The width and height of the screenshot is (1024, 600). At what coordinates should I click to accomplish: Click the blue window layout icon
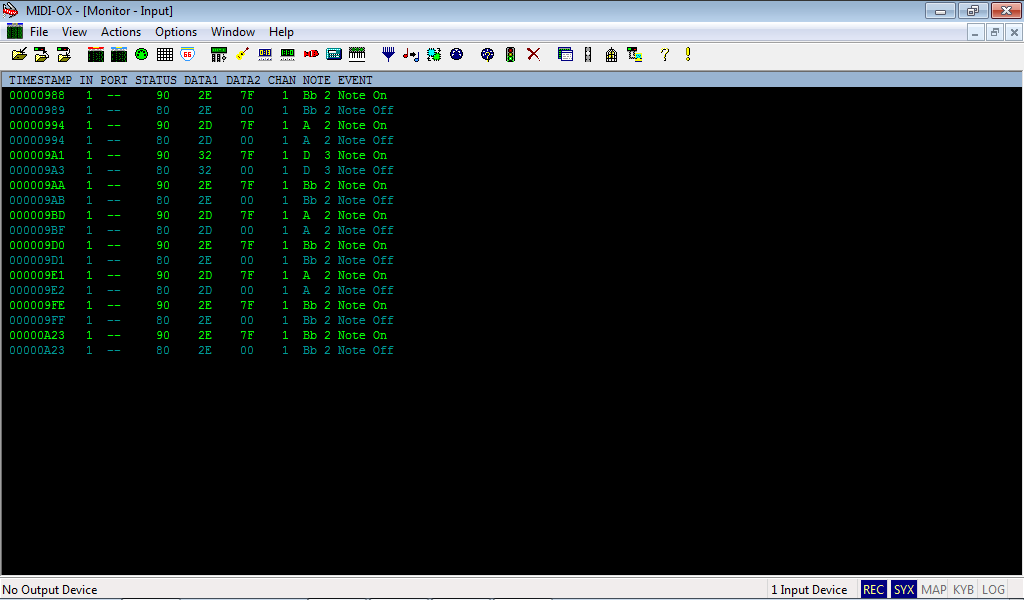point(566,55)
